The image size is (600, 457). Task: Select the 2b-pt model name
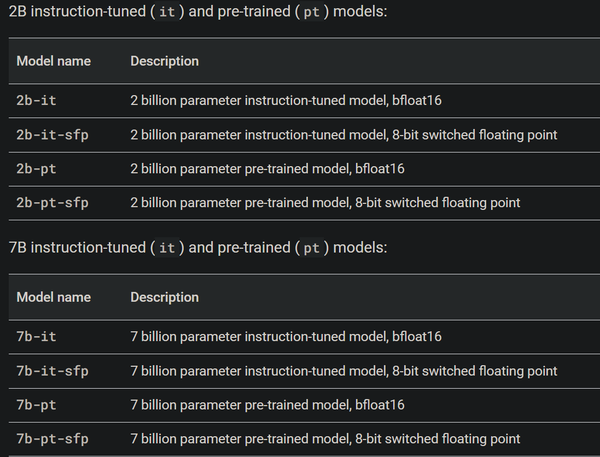pyautogui.click(x=36, y=169)
